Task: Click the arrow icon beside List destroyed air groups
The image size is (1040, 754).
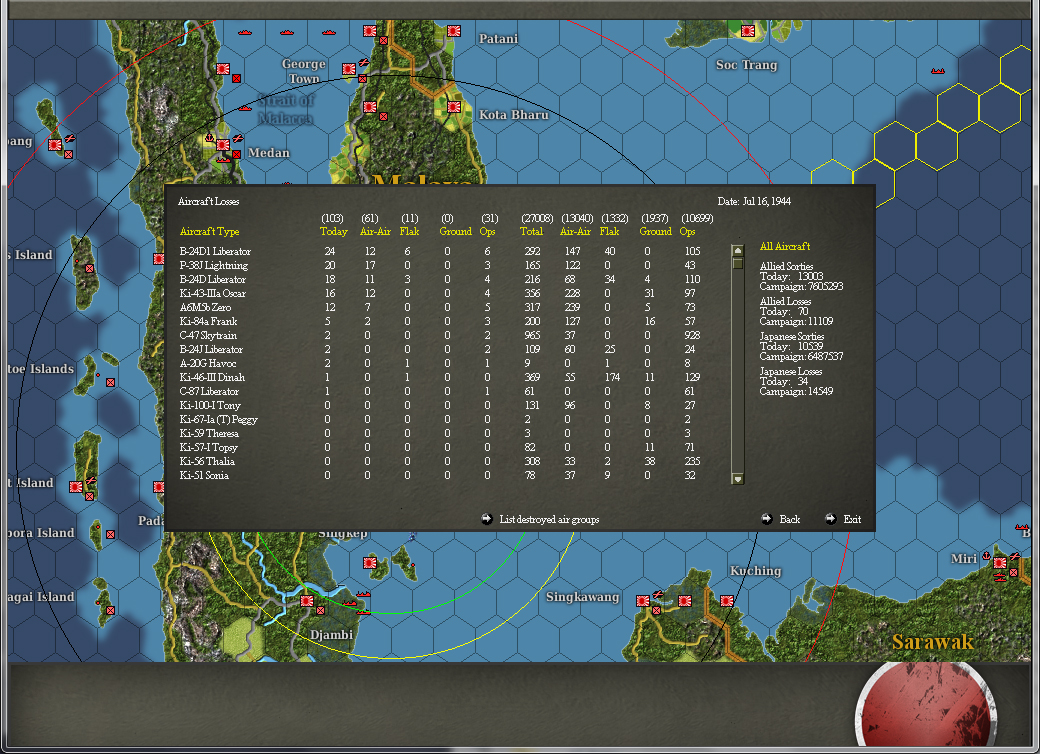Action: [x=487, y=519]
